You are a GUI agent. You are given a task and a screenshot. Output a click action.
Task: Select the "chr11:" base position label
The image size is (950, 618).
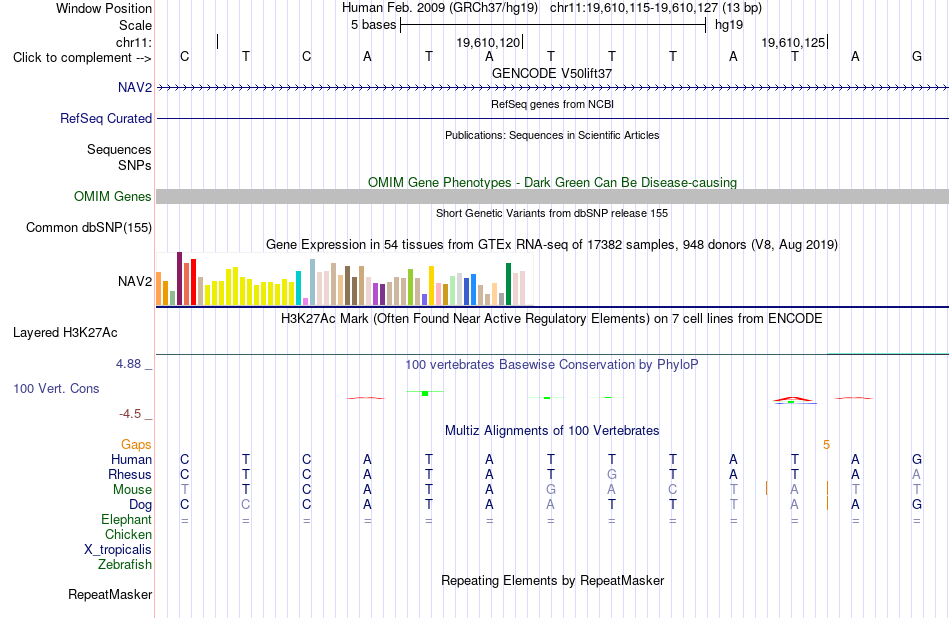134,42
